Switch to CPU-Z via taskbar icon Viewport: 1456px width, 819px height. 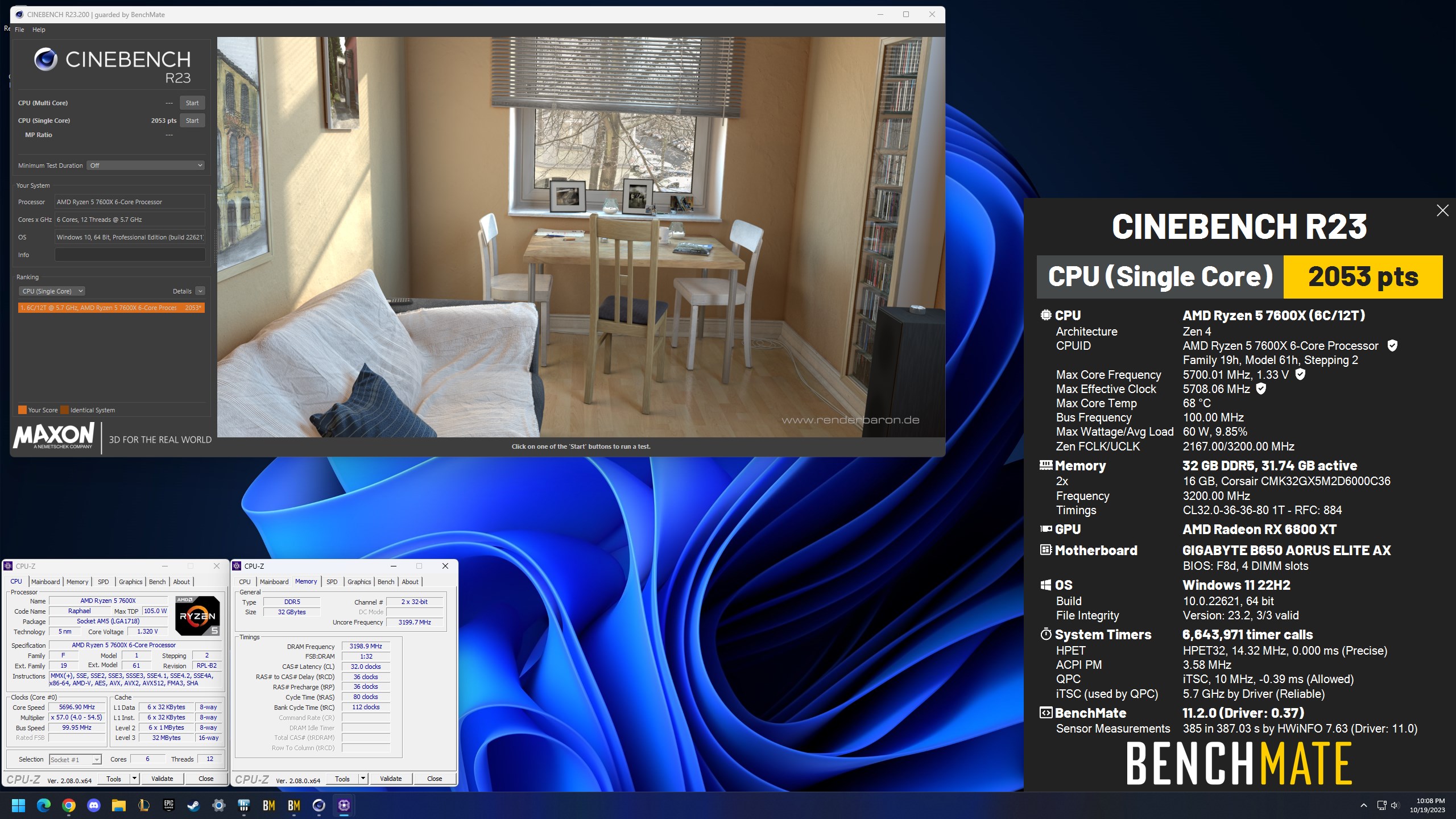pos(344,805)
